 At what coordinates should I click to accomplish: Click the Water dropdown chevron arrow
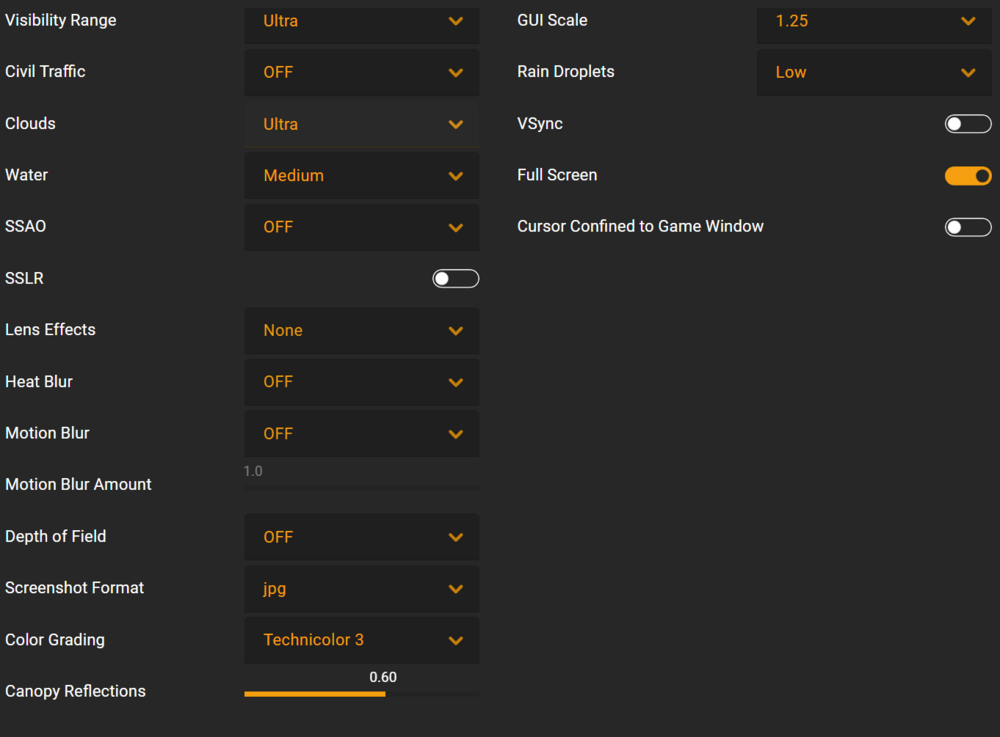456,176
